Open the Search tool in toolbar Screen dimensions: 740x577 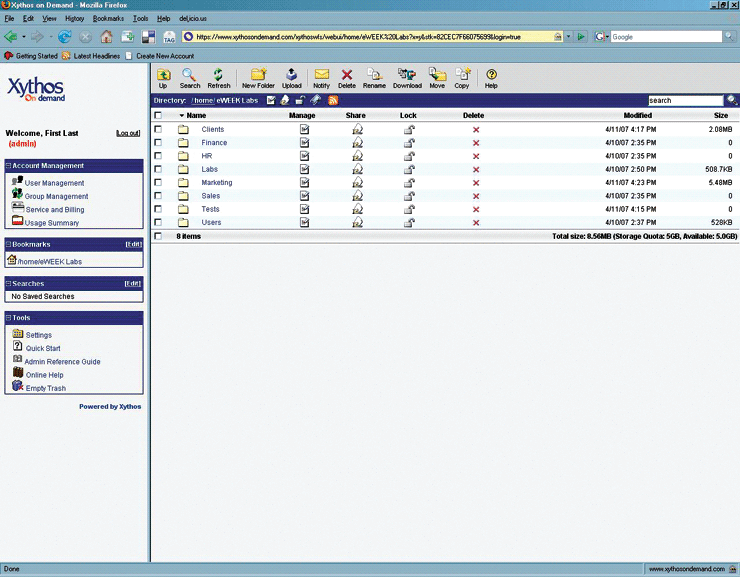[190, 78]
